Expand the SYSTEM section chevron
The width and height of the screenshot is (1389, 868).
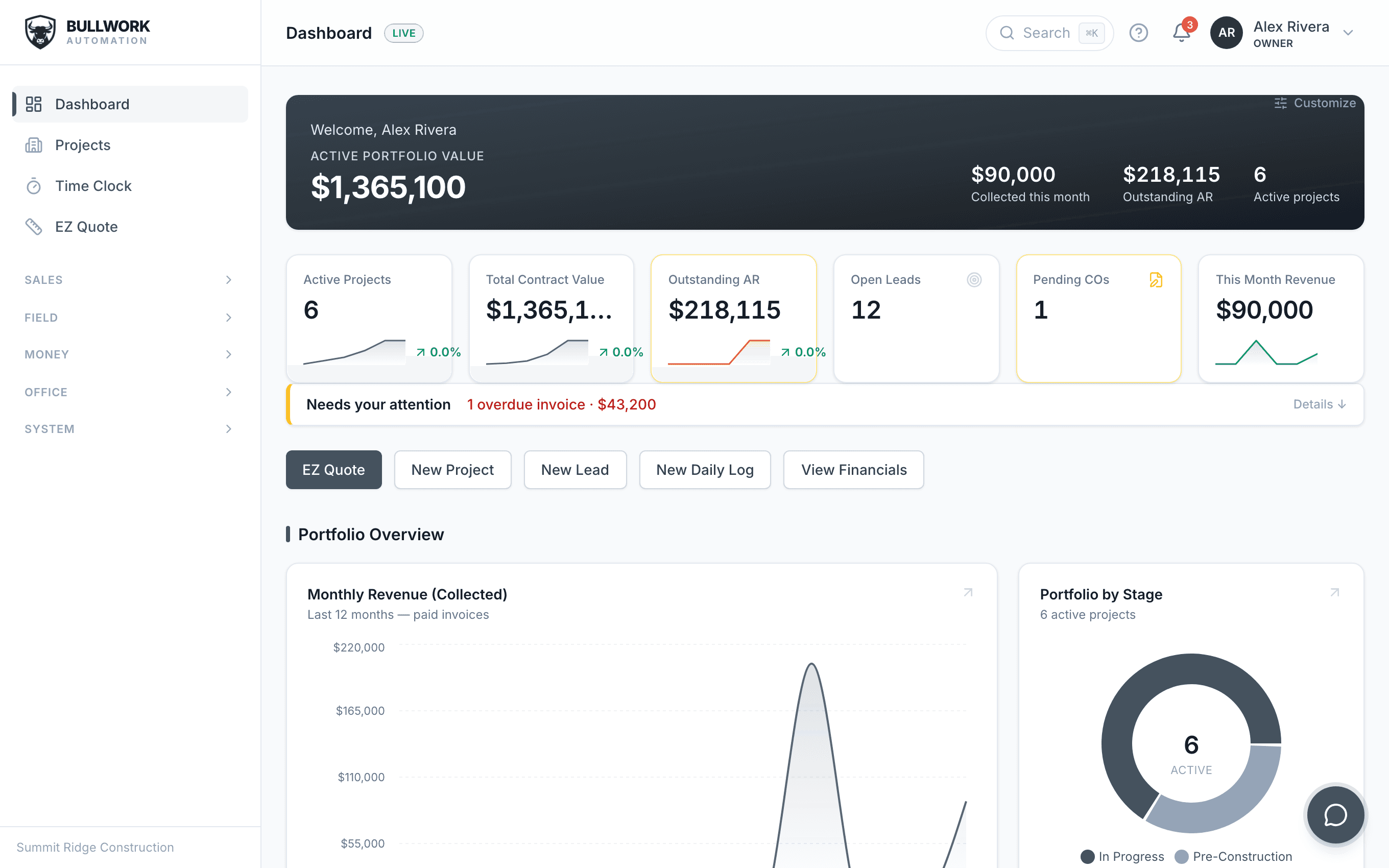228,429
